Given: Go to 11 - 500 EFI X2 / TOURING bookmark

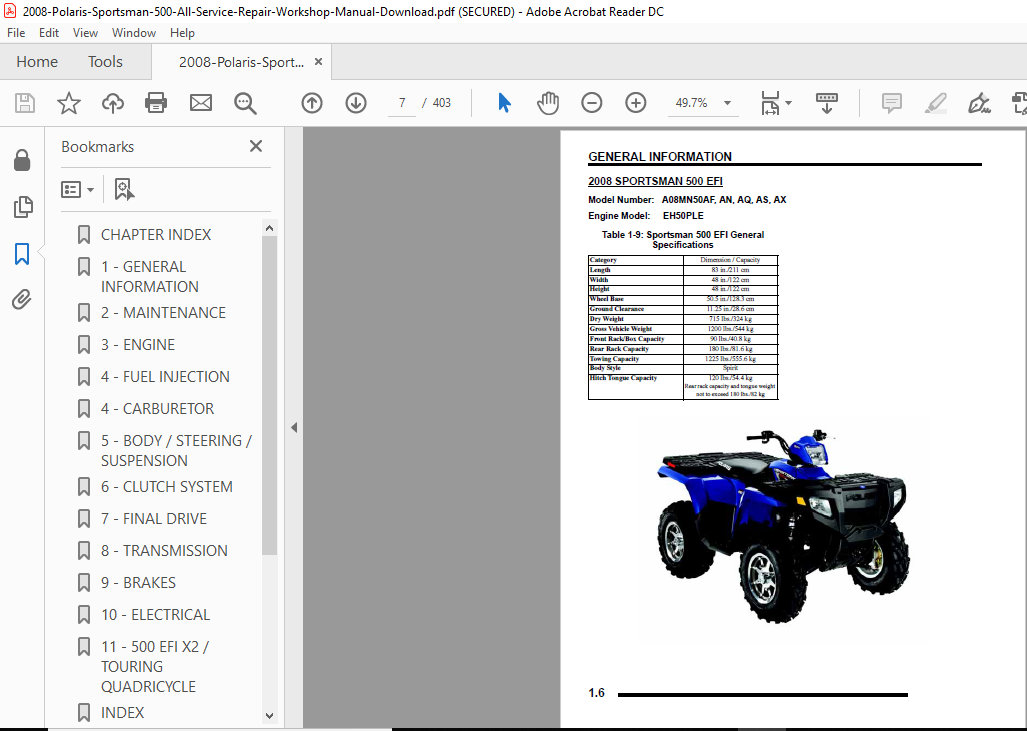Looking at the screenshot, I should (x=155, y=666).
